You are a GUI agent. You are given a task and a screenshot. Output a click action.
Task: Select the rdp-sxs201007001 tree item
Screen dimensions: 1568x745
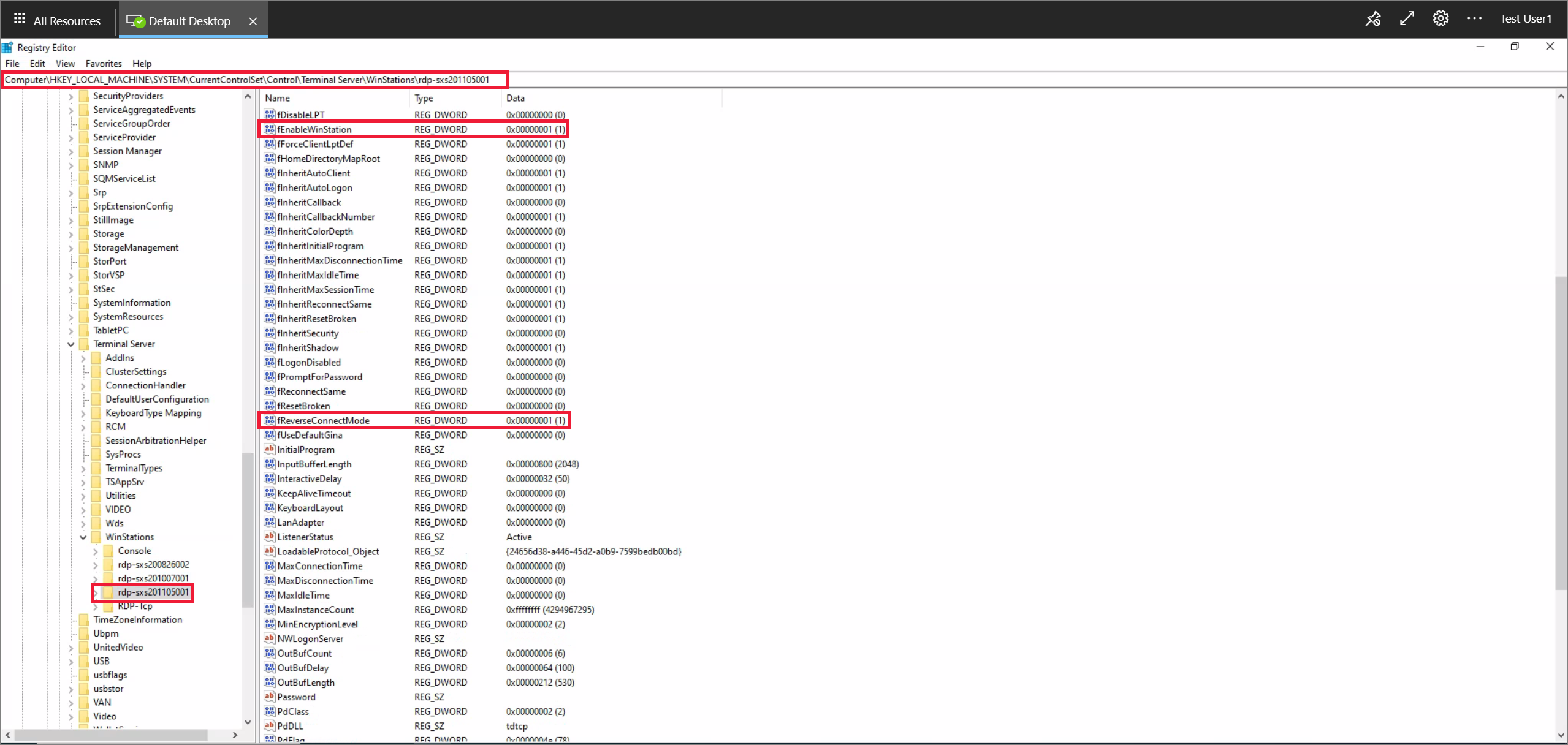click(x=153, y=577)
